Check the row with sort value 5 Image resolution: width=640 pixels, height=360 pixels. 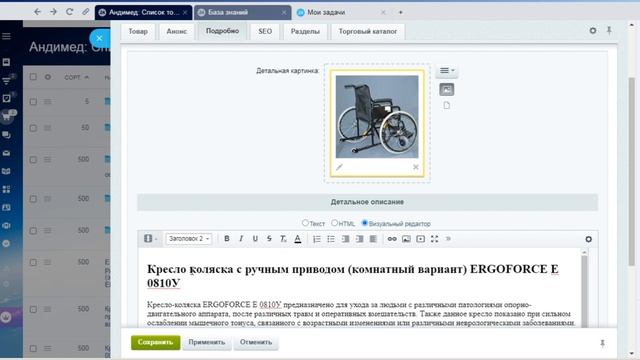click(x=33, y=101)
